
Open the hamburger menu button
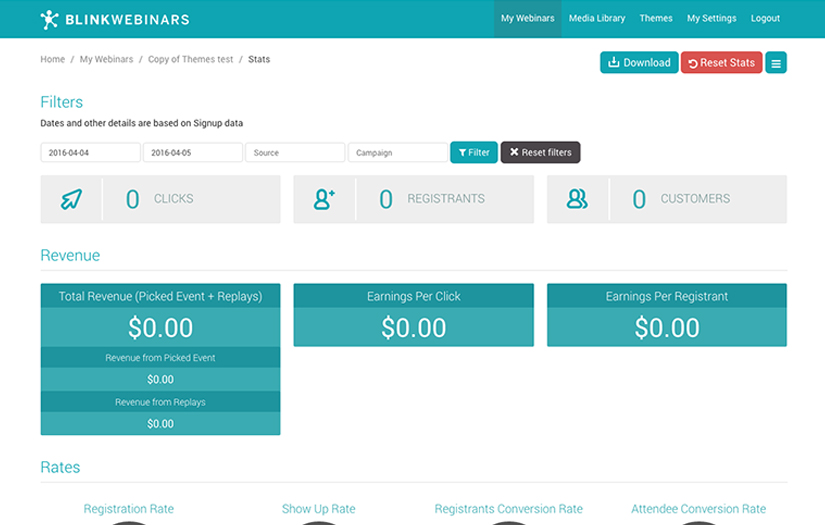[776, 63]
